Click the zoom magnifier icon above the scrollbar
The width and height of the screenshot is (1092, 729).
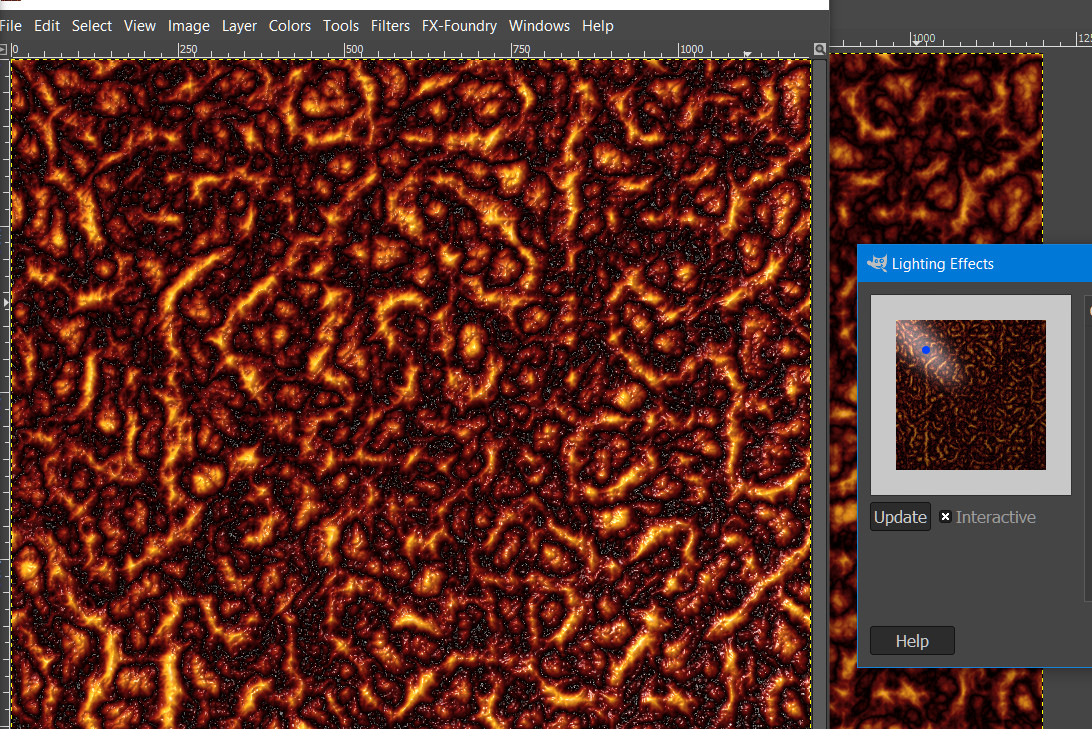click(820, 49)
